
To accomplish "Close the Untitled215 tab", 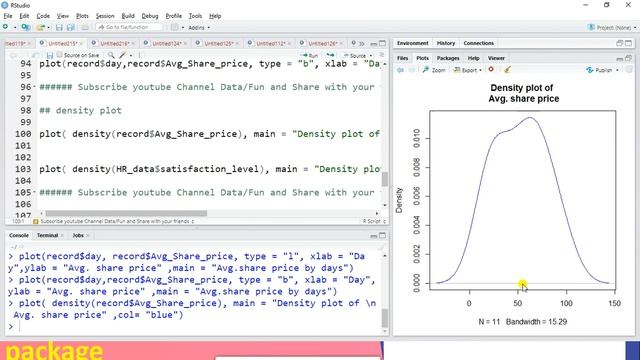I will (81, 43).
